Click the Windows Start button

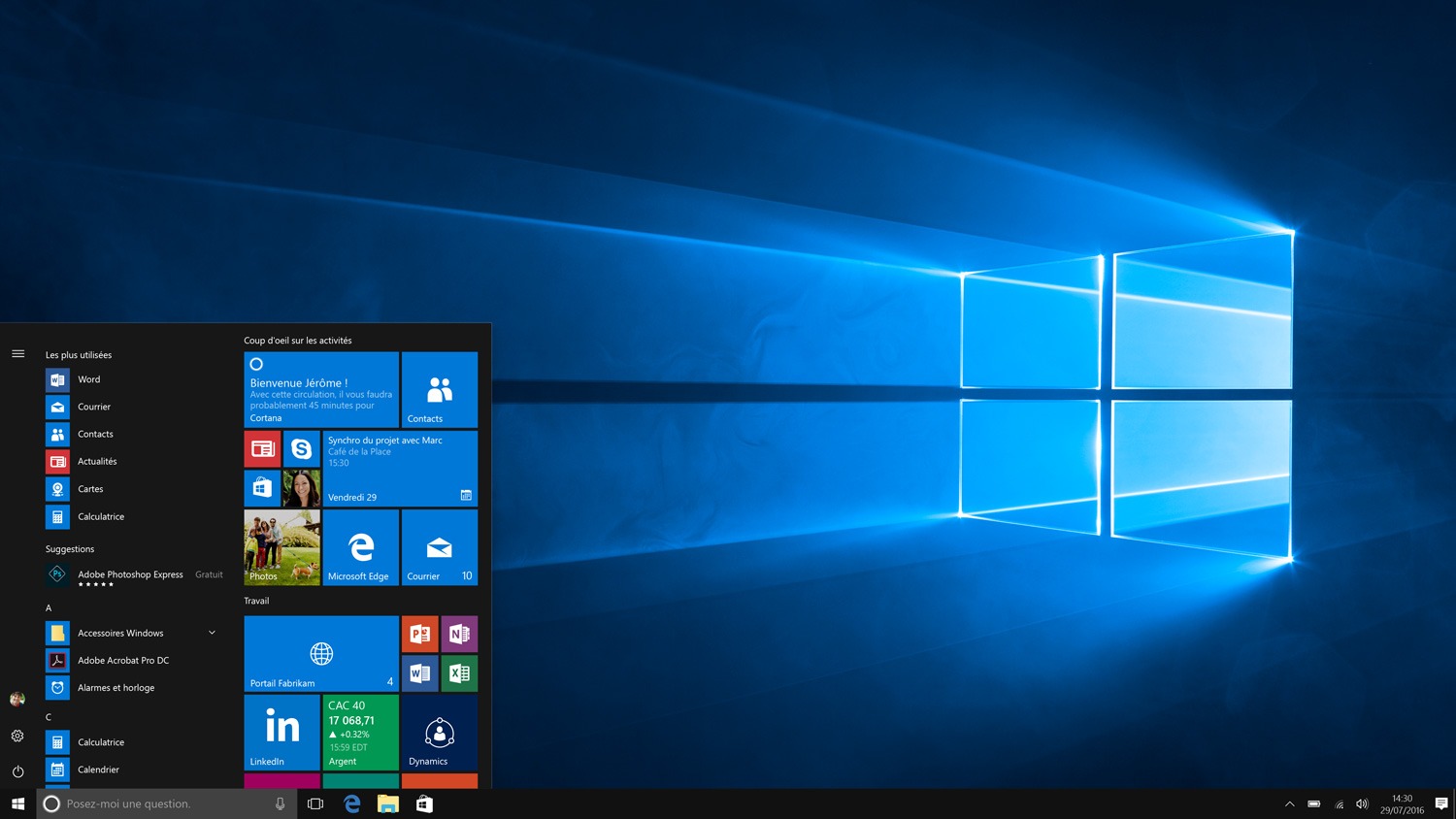17,803
